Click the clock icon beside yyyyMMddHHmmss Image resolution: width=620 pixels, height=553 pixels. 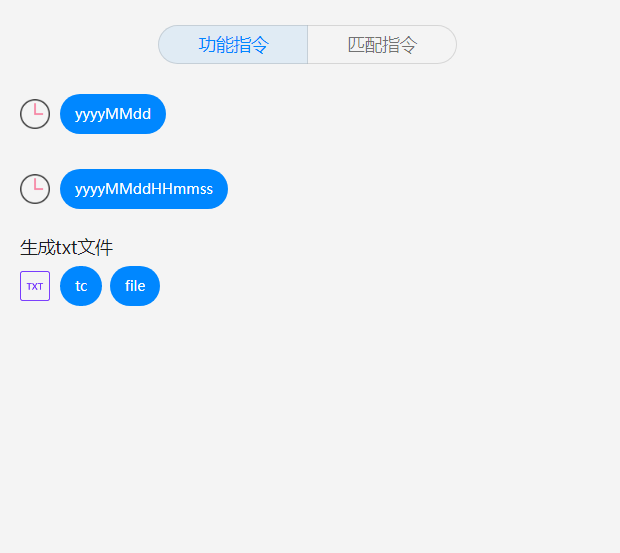35,189
